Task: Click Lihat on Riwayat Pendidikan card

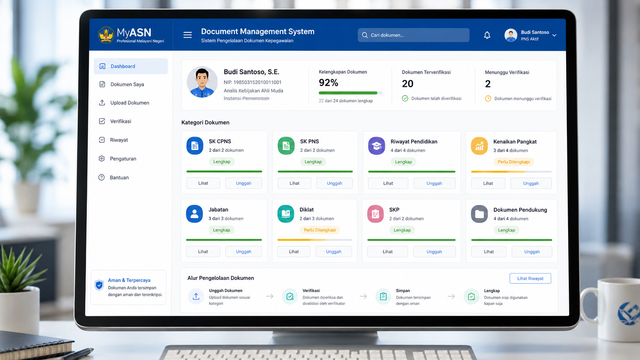Action: [x=388, y=183]
